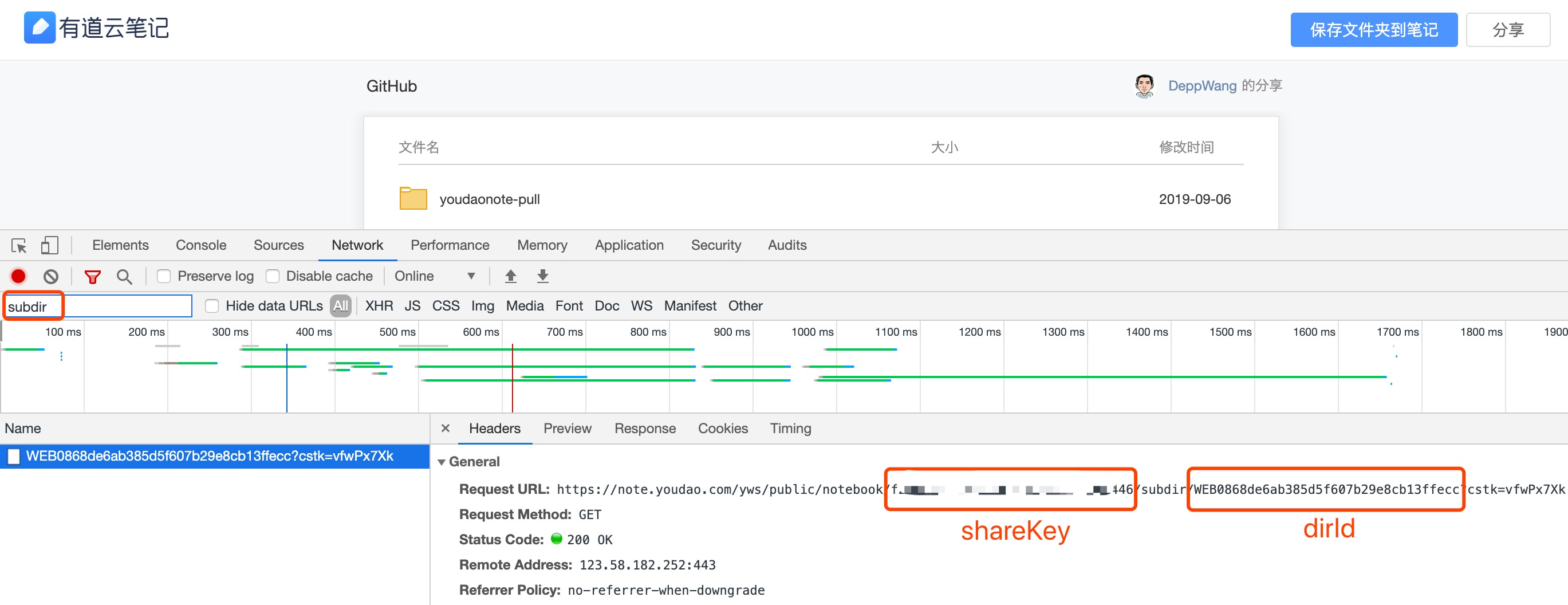This screenshot has height=605, width=1568.
Task: Filter requests by CSS
Action: click(446, 306)
